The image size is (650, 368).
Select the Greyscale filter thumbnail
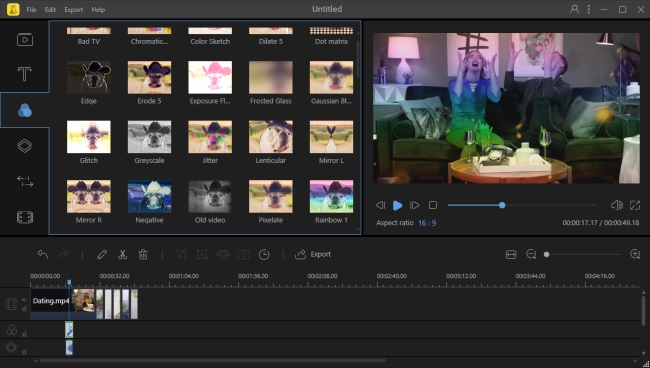click(x=149, y=137)
